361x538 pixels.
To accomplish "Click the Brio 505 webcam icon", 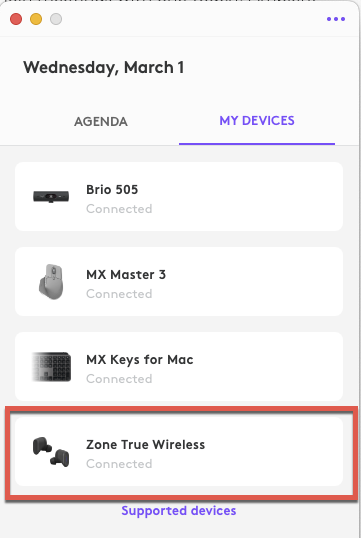I will point(51,197).
